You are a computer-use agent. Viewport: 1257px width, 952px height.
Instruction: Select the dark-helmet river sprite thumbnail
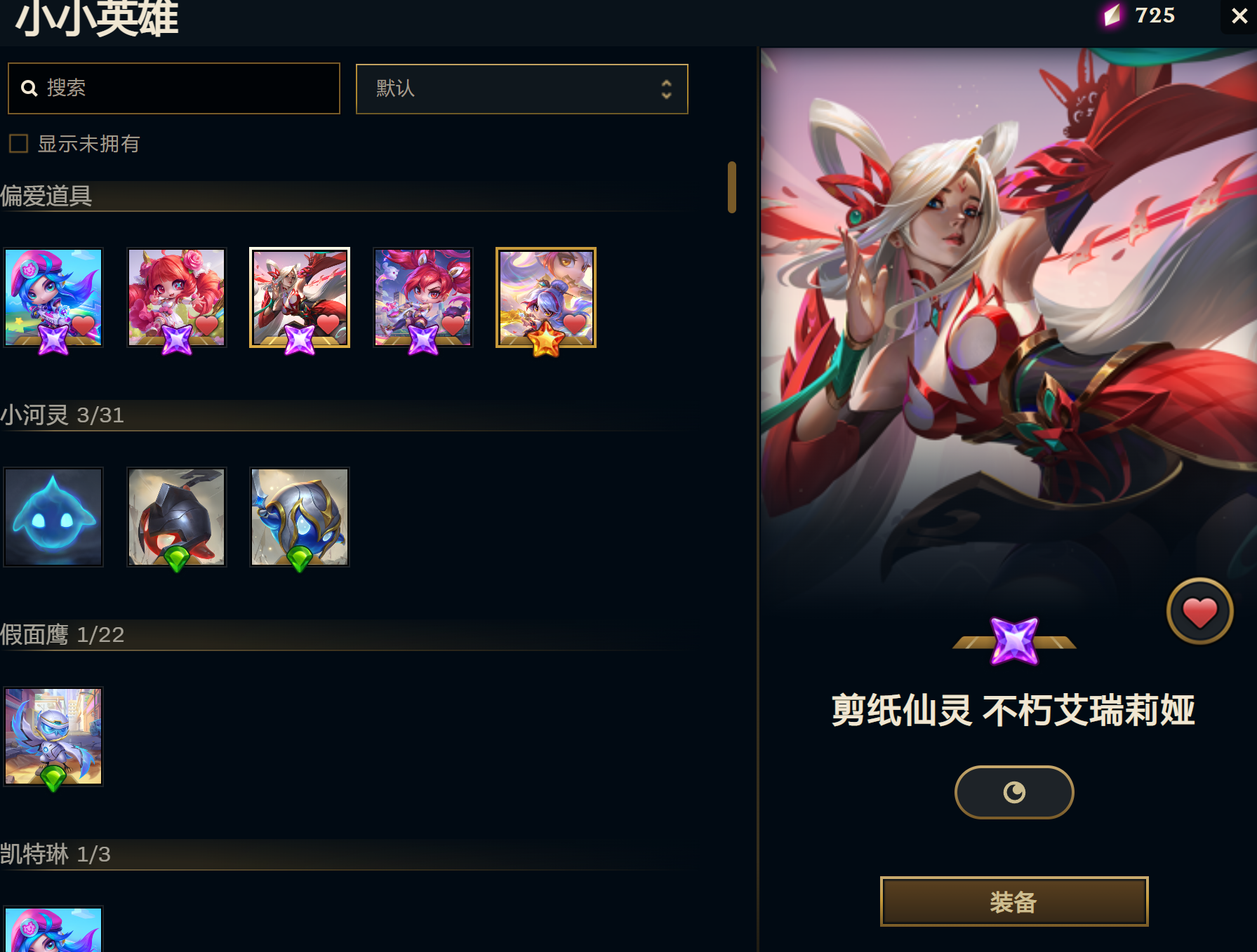[x=176, y=517]
